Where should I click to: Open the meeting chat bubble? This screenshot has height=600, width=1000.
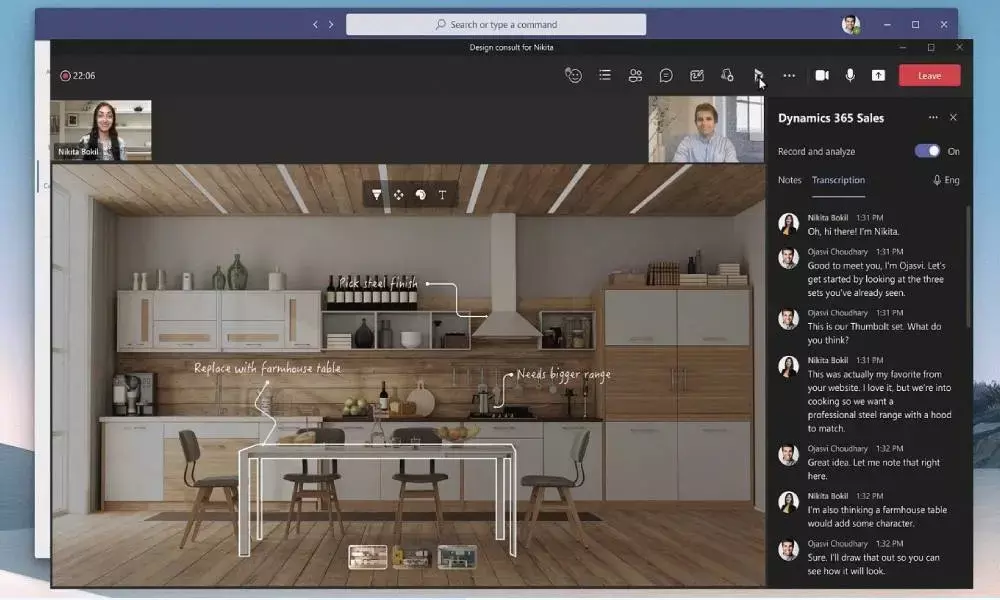tap(665, 75)
